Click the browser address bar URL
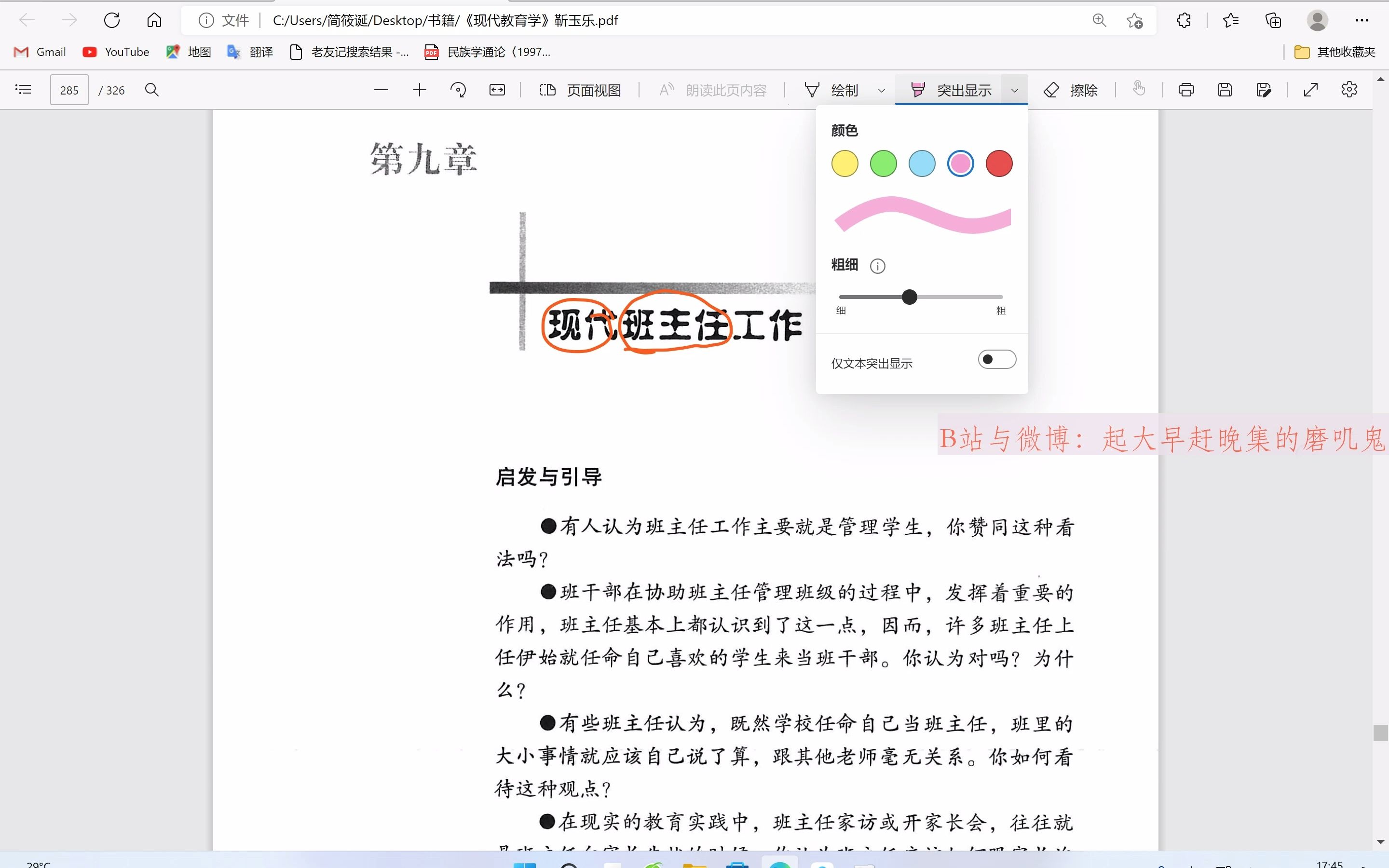The image size is (1389, 868). coord(446,21)
